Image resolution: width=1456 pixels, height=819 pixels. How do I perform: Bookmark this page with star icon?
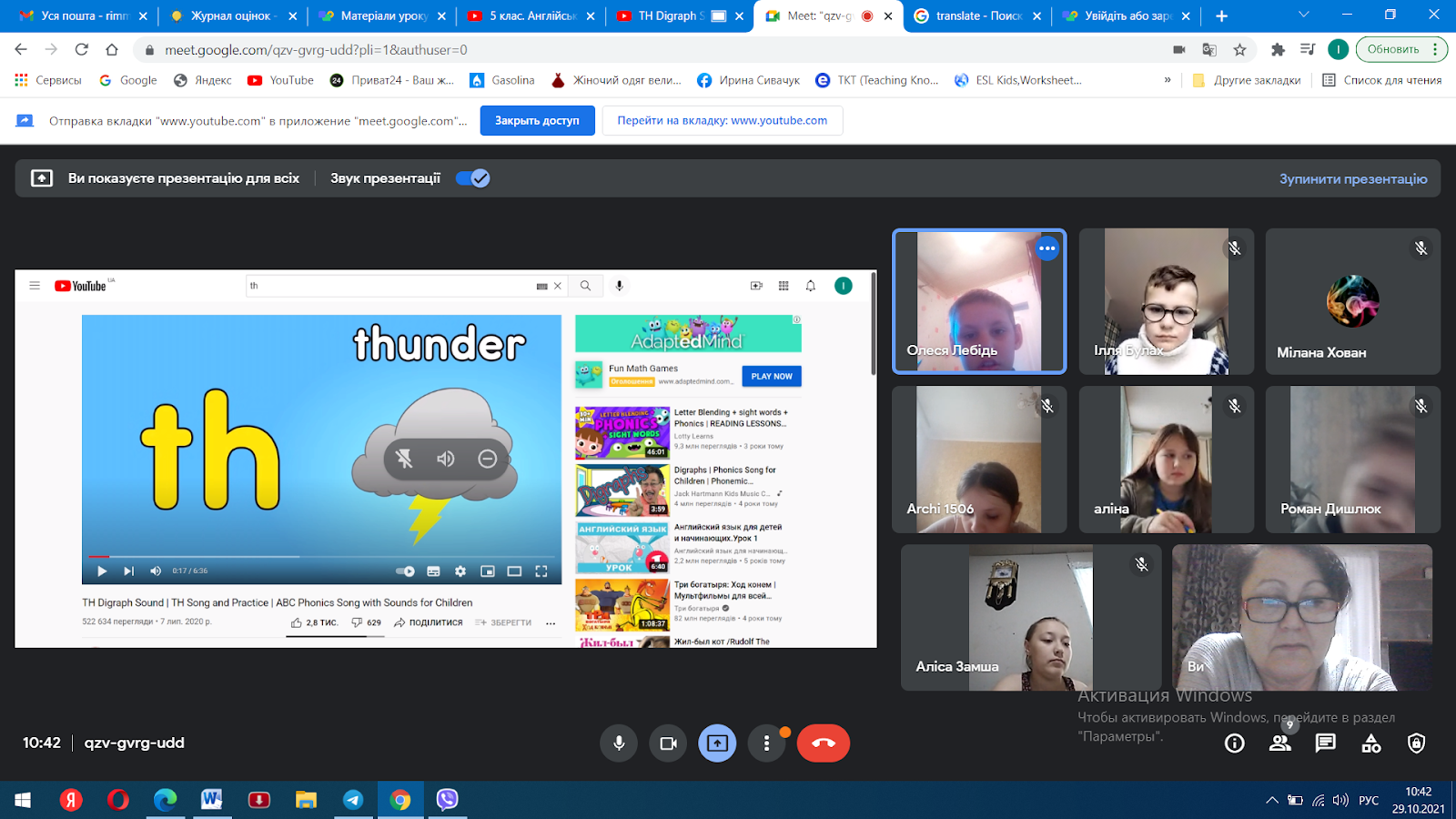click(1239, 49)
